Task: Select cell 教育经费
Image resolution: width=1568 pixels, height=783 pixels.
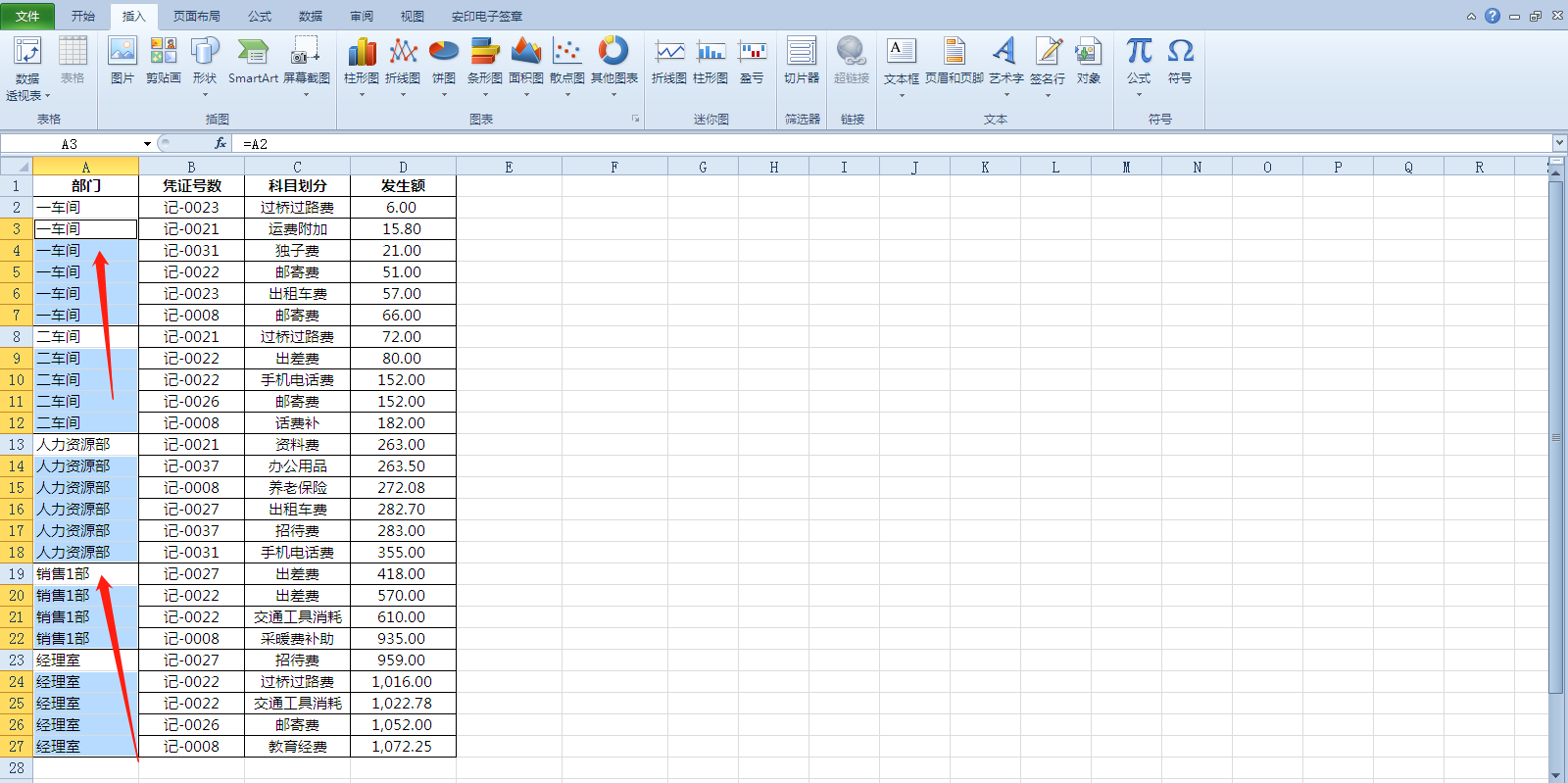Action: pos(297,747)
